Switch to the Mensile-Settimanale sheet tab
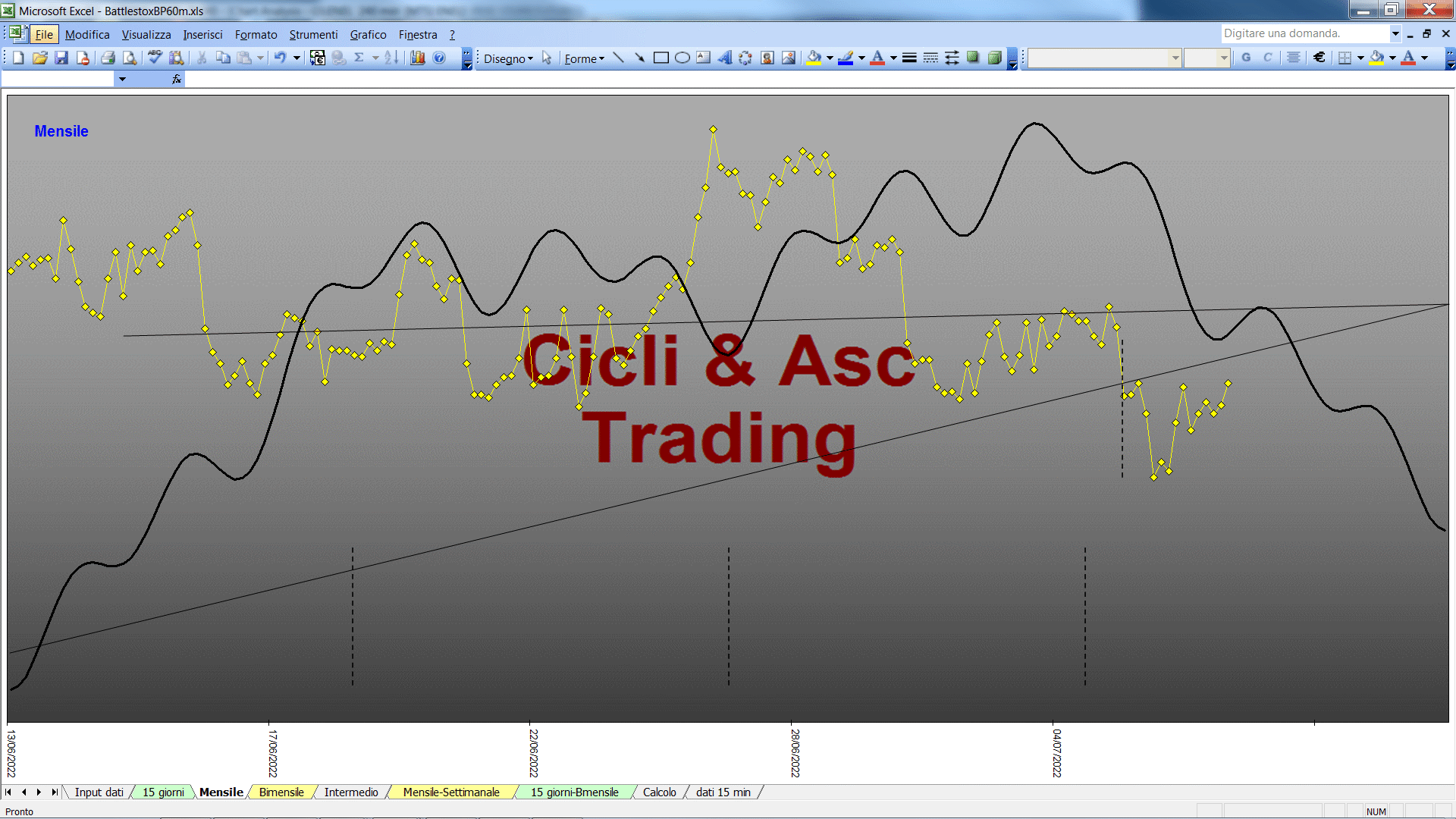The image size is (1456, 819). click(x=451, y=792)
